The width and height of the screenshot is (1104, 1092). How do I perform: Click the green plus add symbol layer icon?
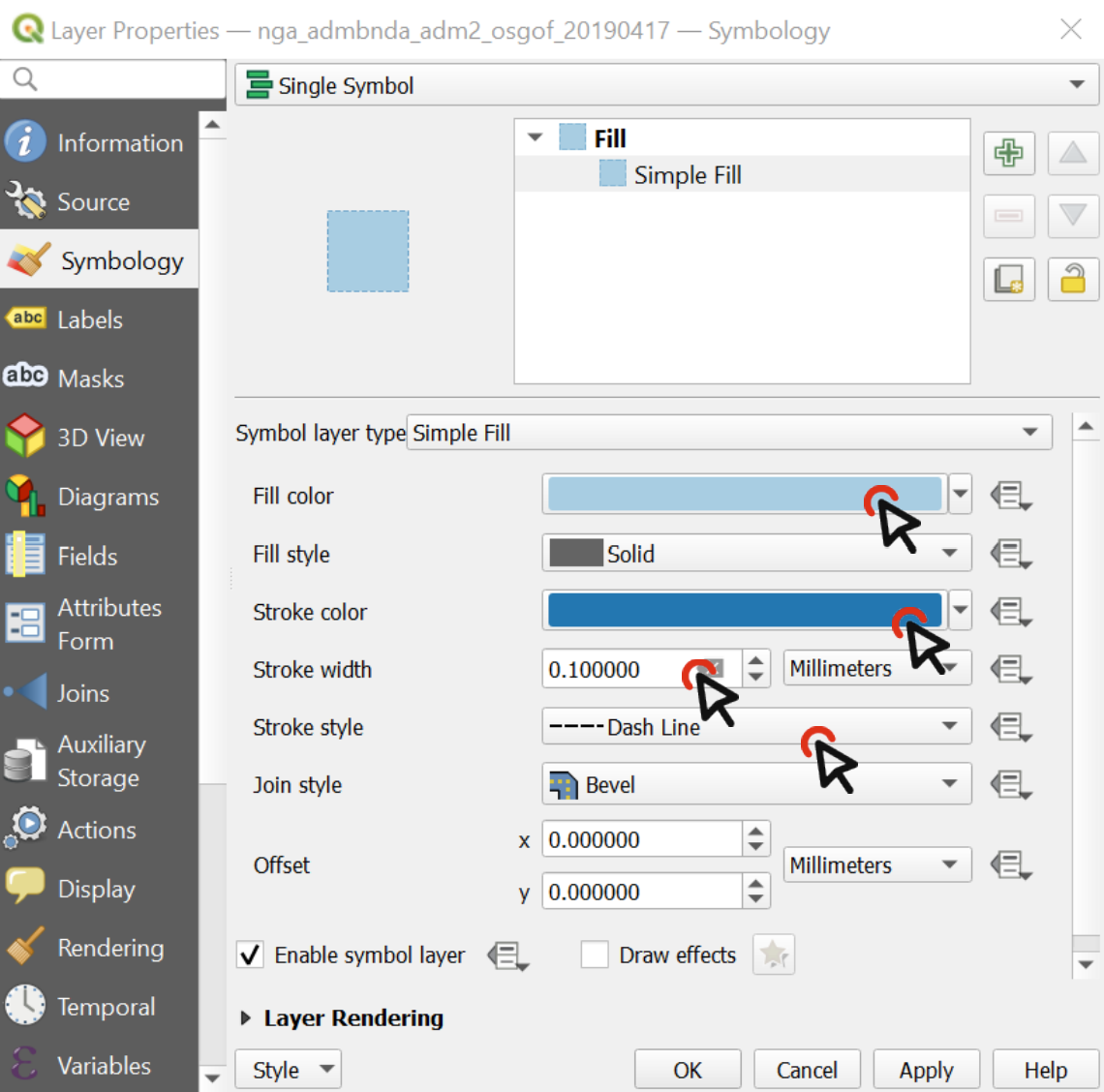click(1008, 153)
